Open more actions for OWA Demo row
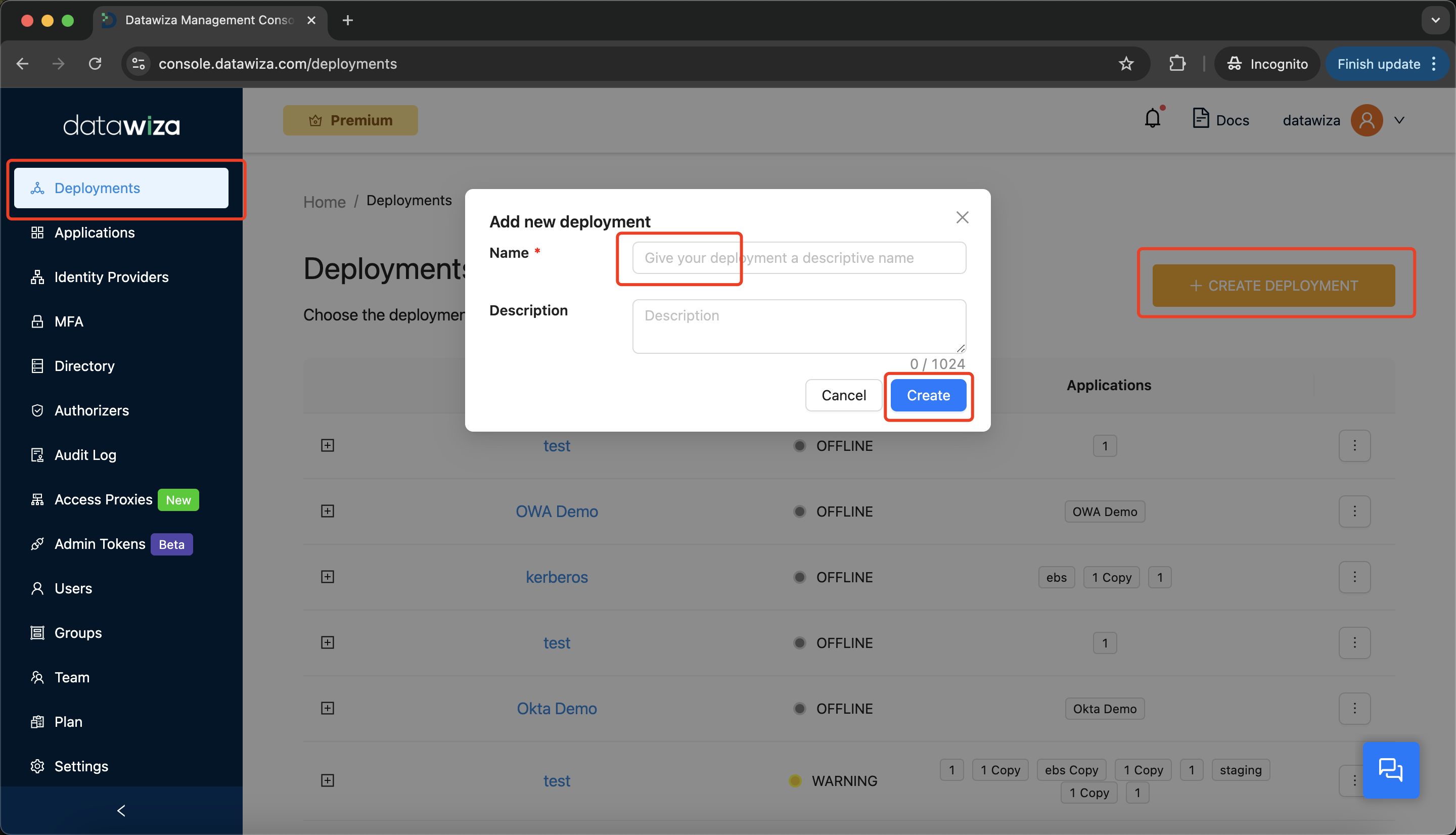1456x835 pixels. 1354,511
